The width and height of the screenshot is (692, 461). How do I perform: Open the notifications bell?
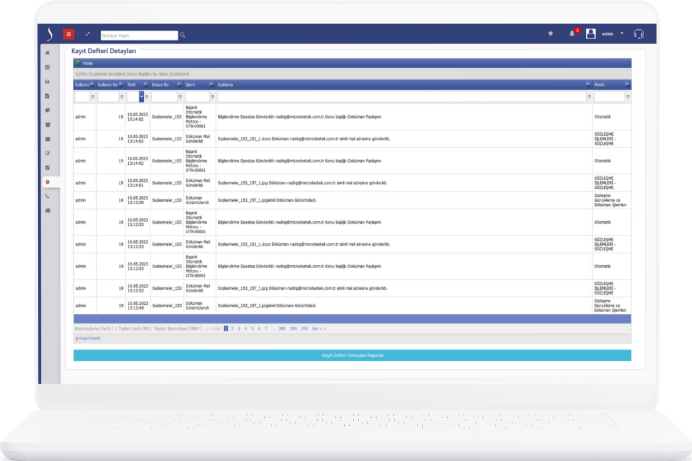point(572,34)
